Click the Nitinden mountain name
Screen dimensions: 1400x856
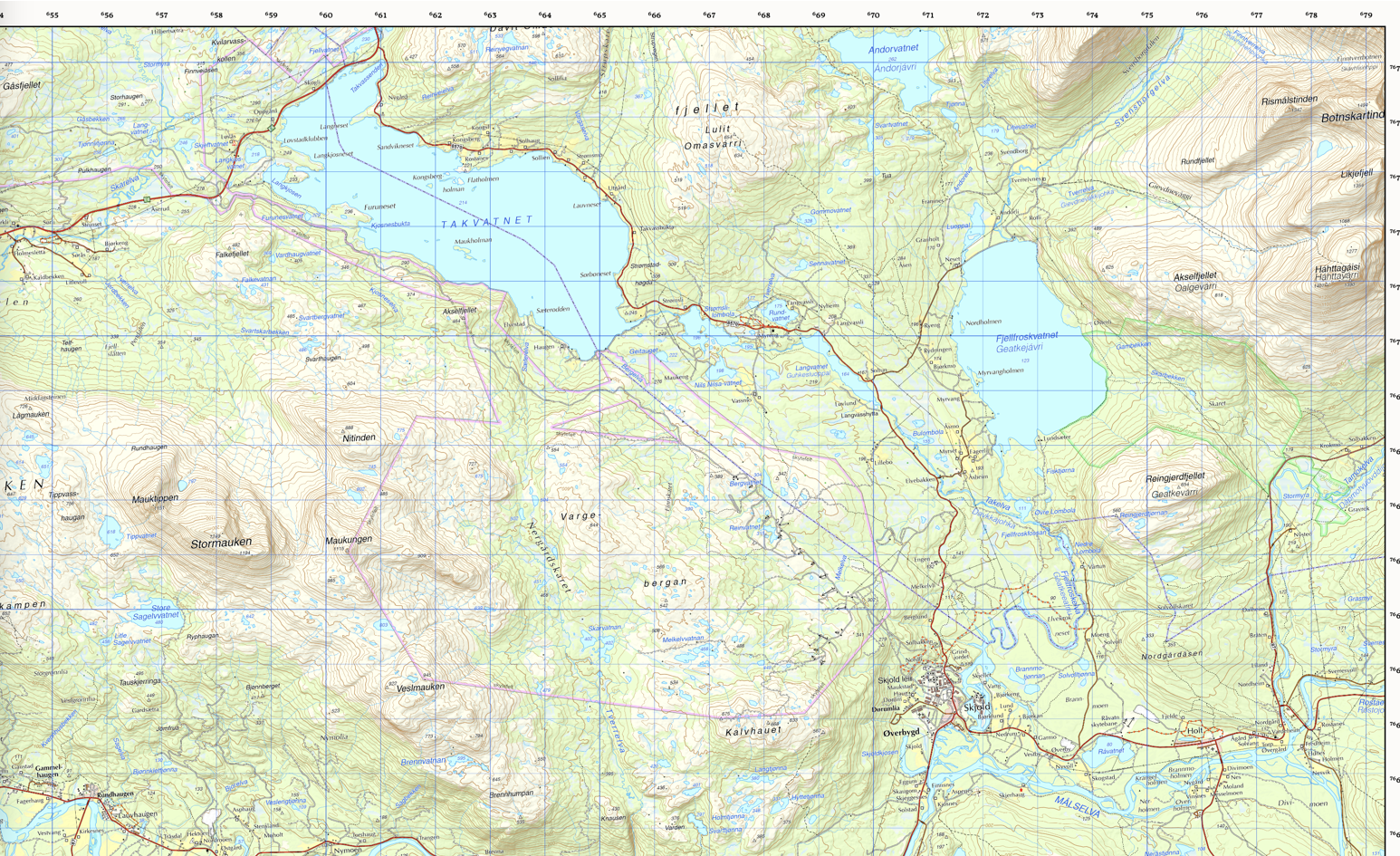pyautogui.click(x=359, y=438)
